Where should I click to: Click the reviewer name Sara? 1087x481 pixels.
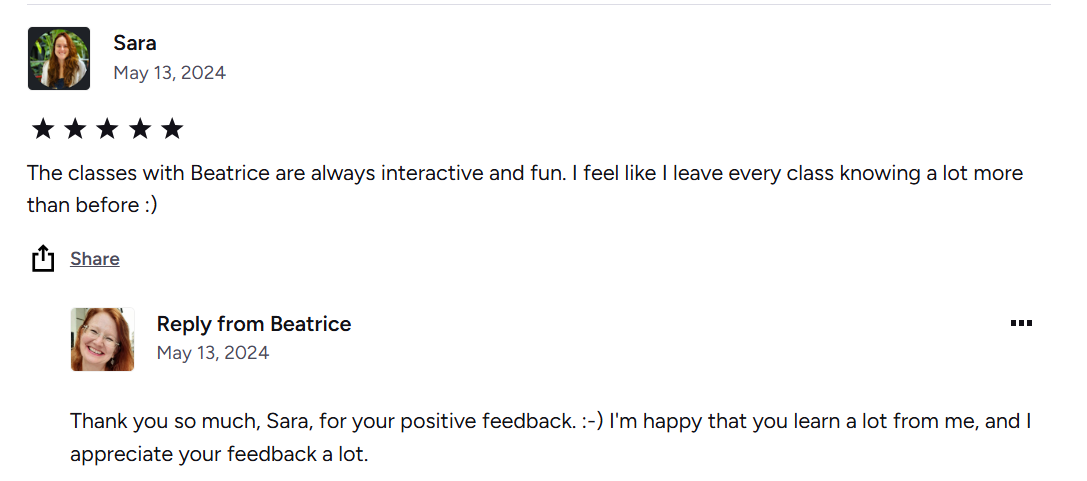click(135, 43)
